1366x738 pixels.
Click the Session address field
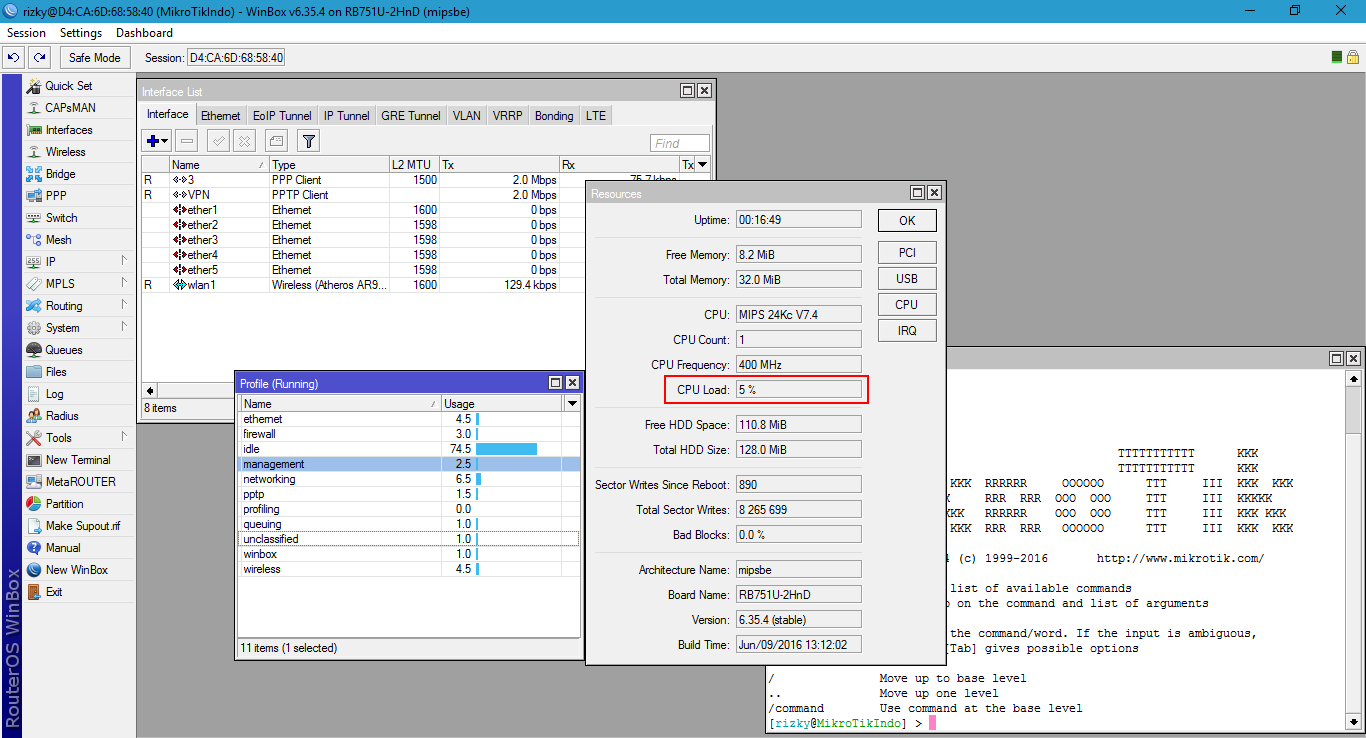coord(236,58)
